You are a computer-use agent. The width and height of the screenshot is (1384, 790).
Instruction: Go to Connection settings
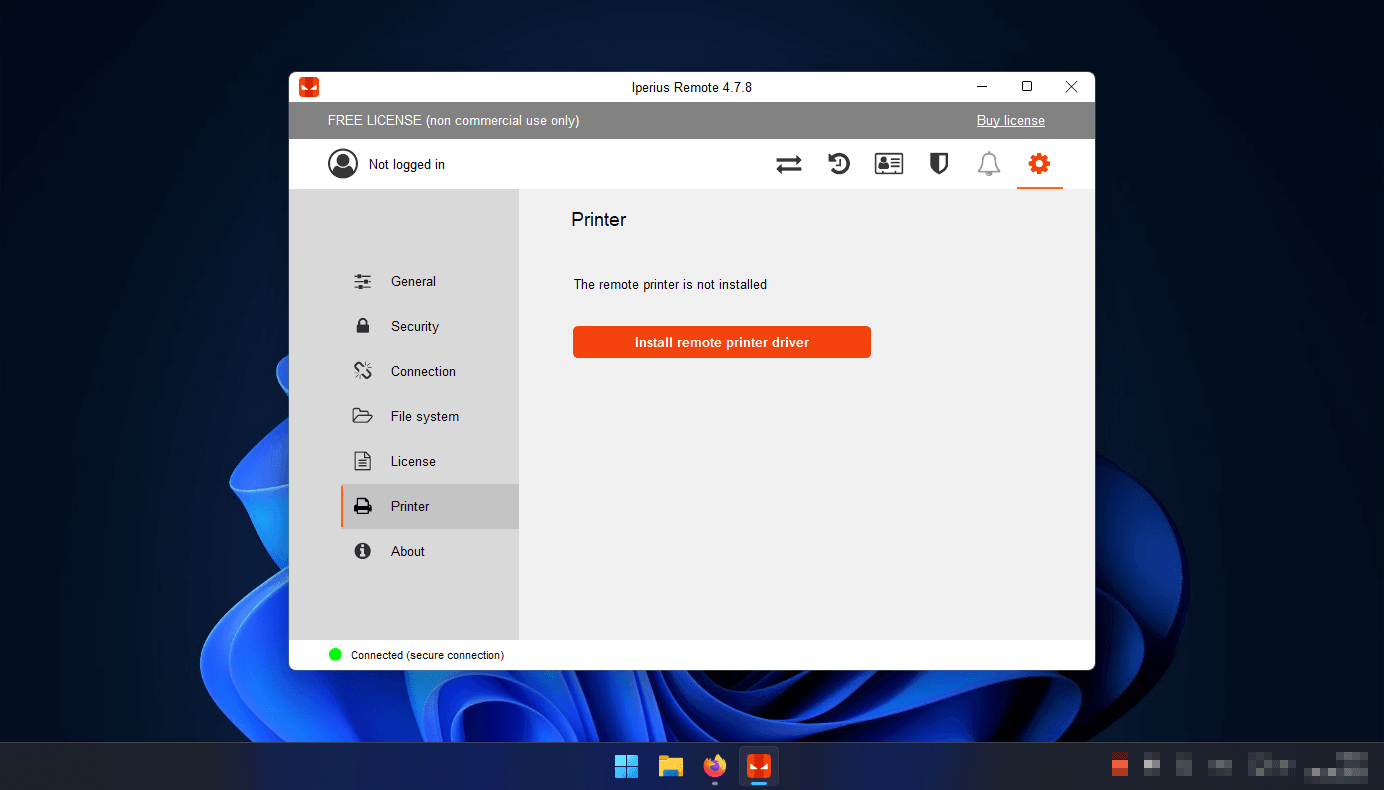(x=430, y=372)
